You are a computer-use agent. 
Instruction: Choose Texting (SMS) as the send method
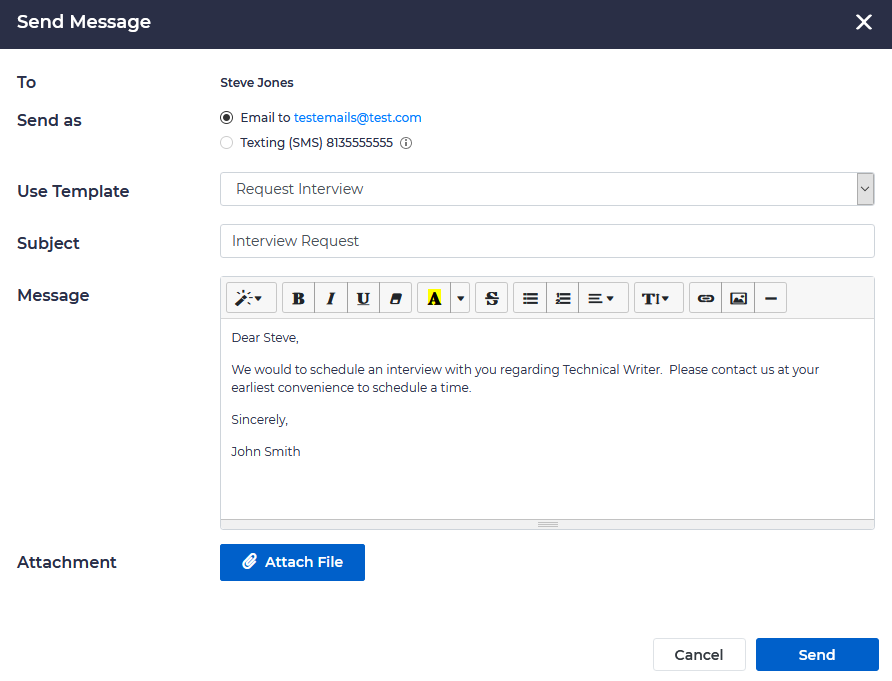[x=226, y=142]
